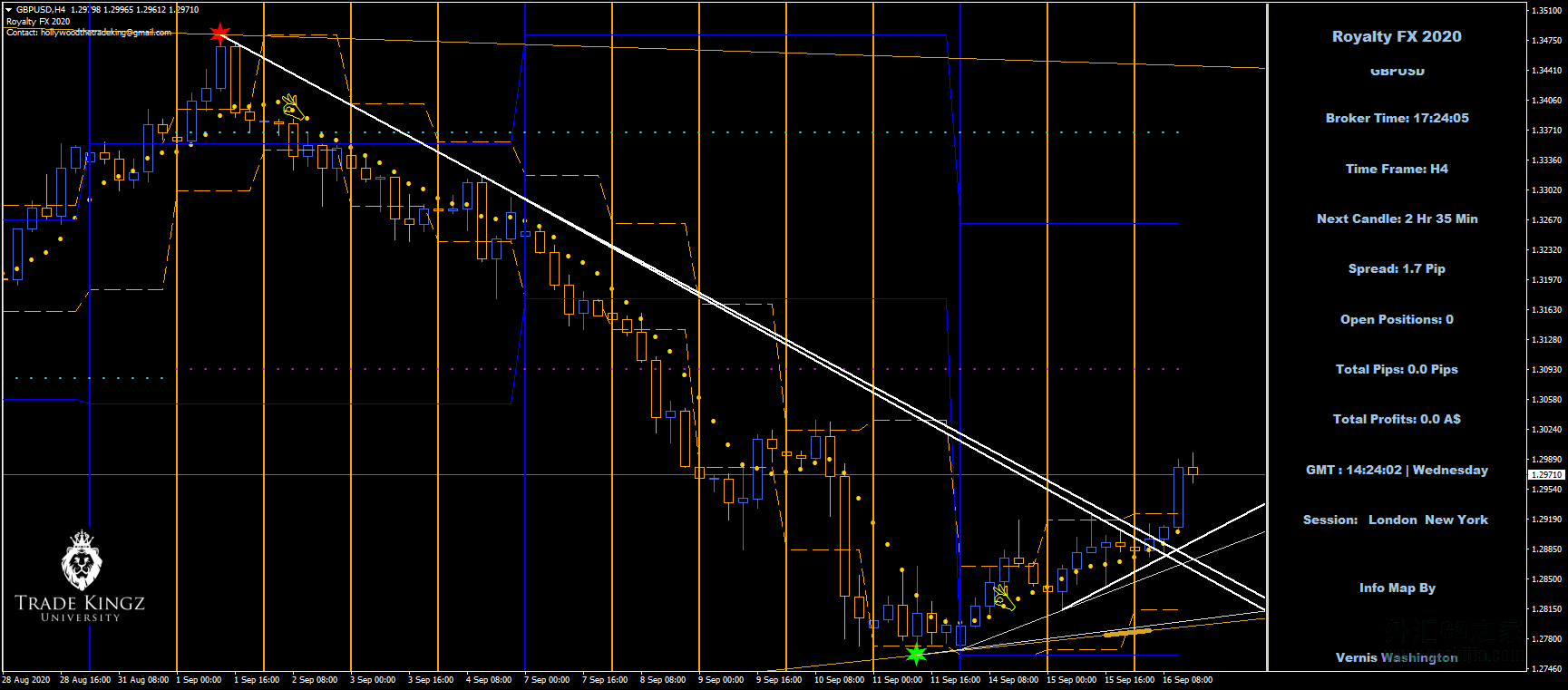Select the 1.34060 price level on the axis
This screenshot has height=690, width=1568.
tap(1546, 100)
